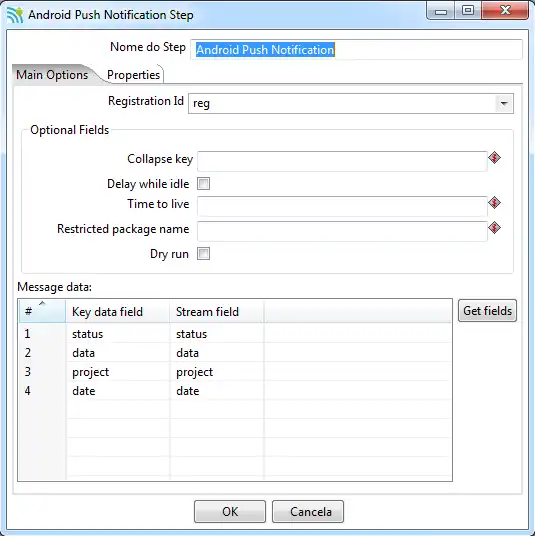Select the 'status' Stream field cell
This screenshot has height=536, width=535.
pos(217,334)
